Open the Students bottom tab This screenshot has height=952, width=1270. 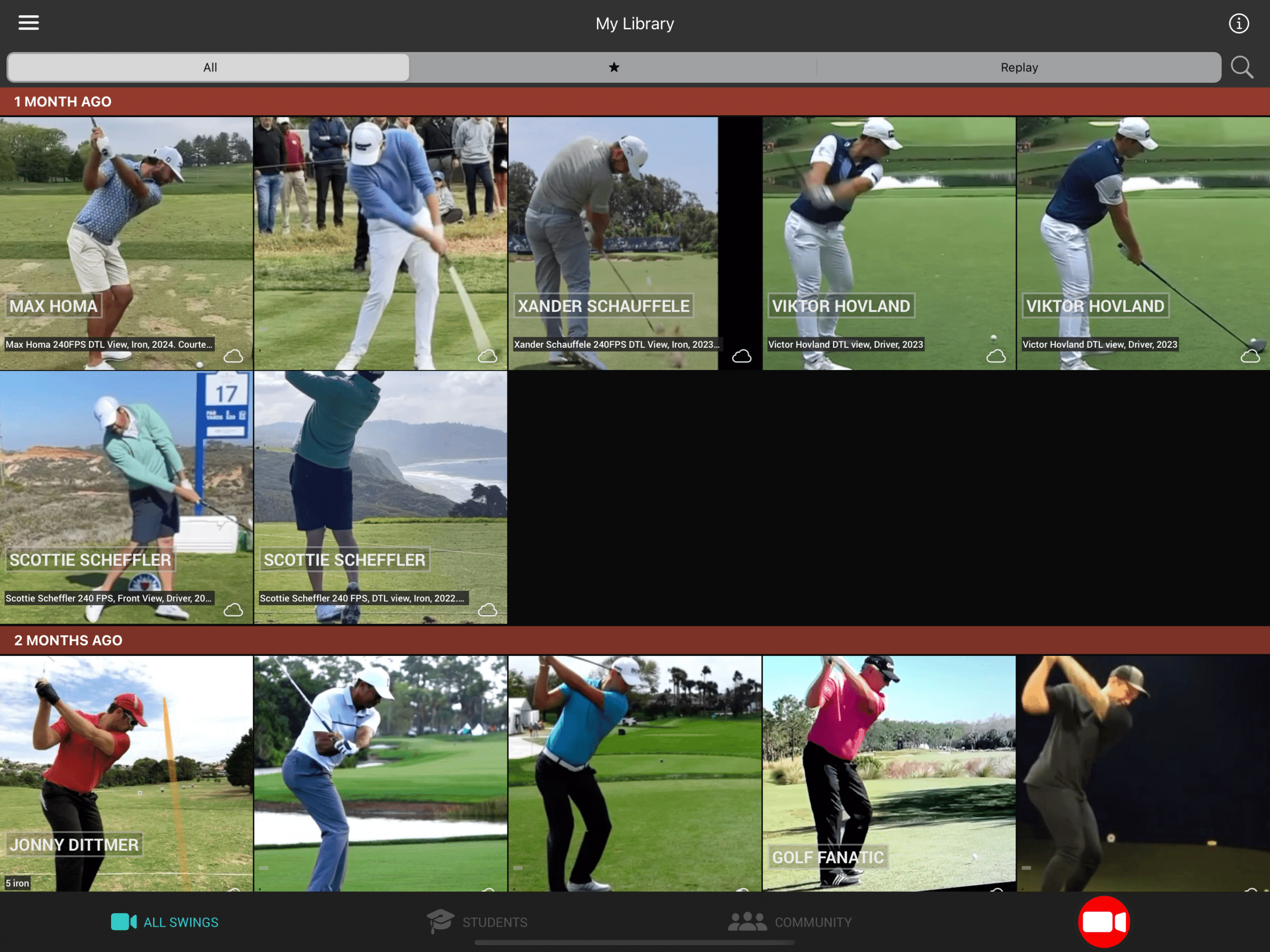click(478, 922)
